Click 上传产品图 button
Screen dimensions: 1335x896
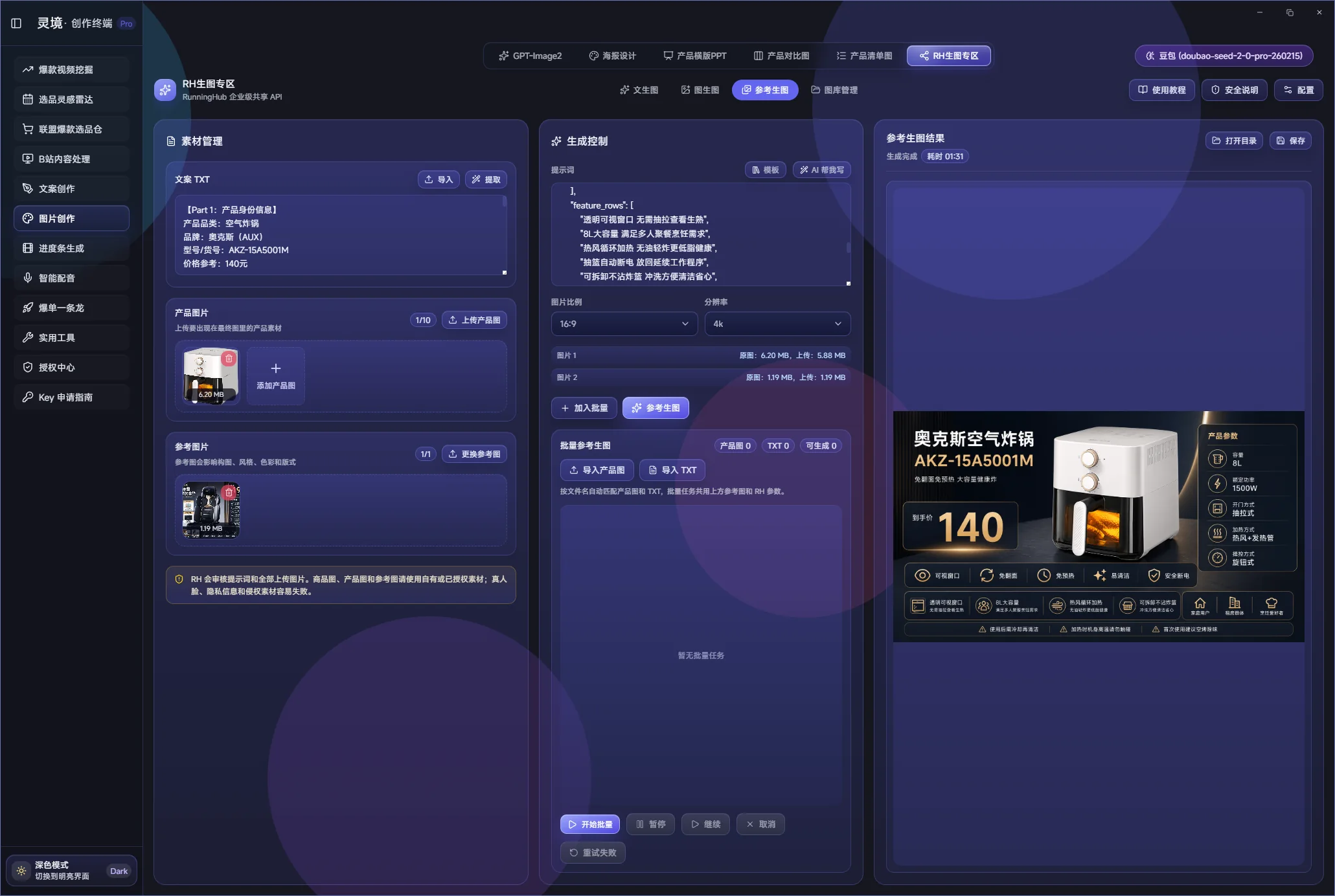(474, 320)
